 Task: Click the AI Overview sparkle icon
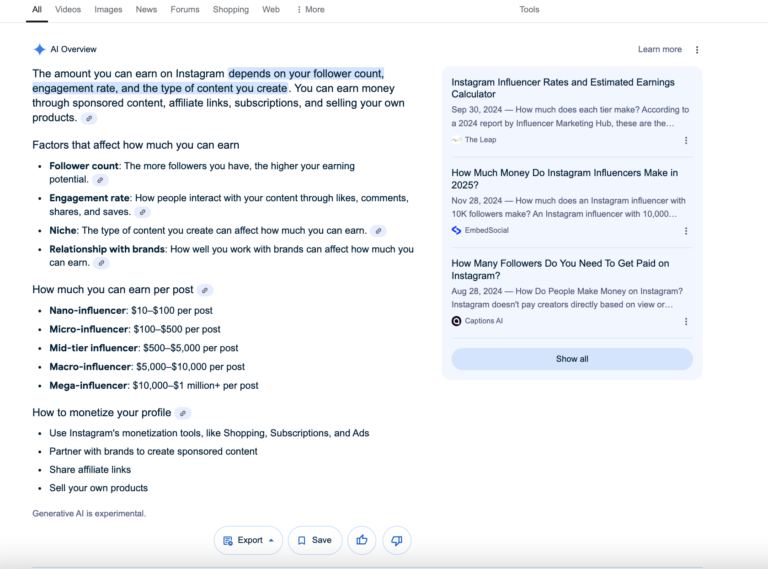click(x=39, y=49)
